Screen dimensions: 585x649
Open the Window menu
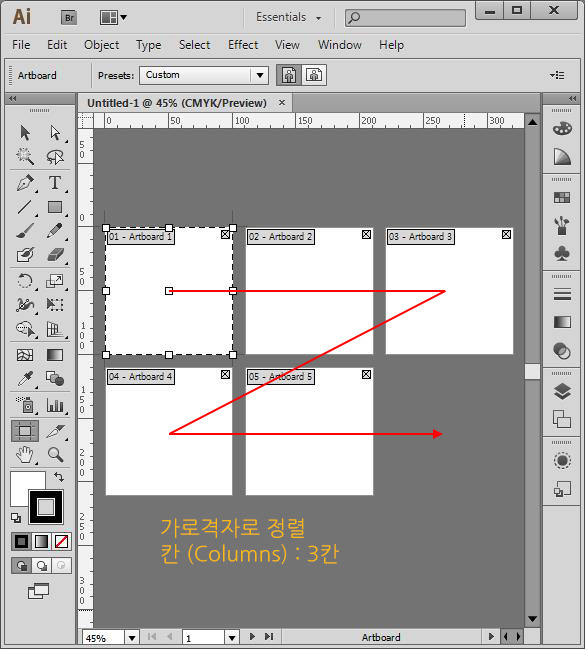[339, 45]
